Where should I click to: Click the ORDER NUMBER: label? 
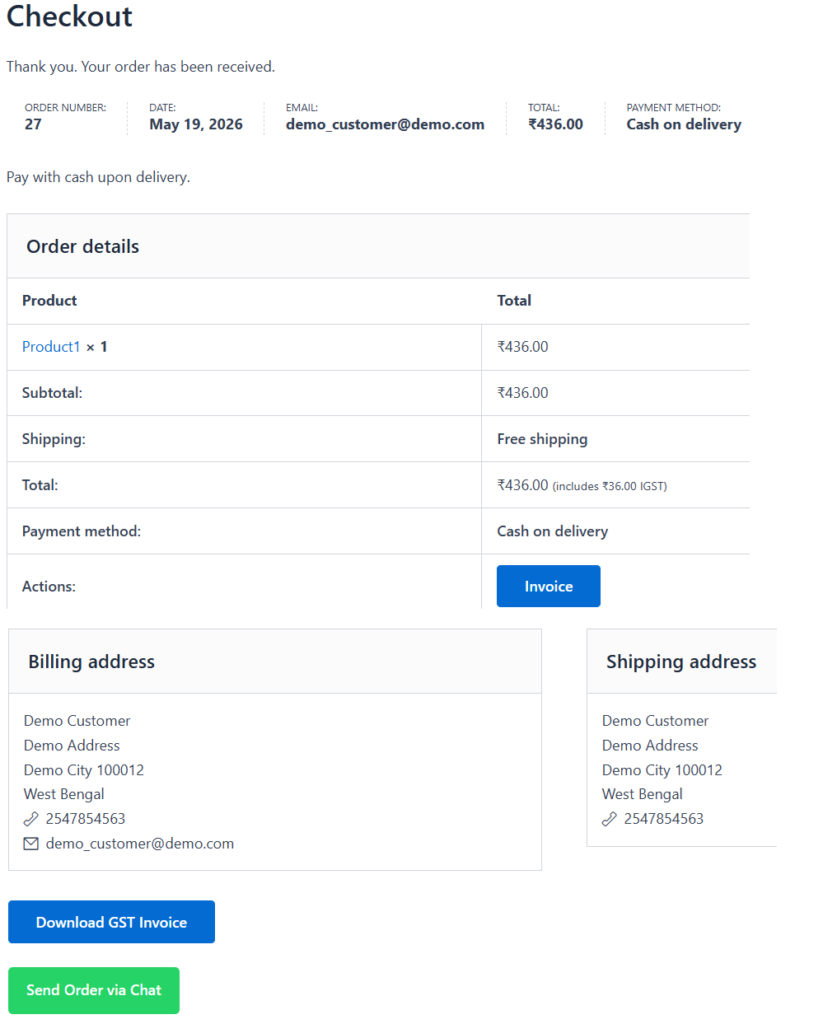[65, 108]
